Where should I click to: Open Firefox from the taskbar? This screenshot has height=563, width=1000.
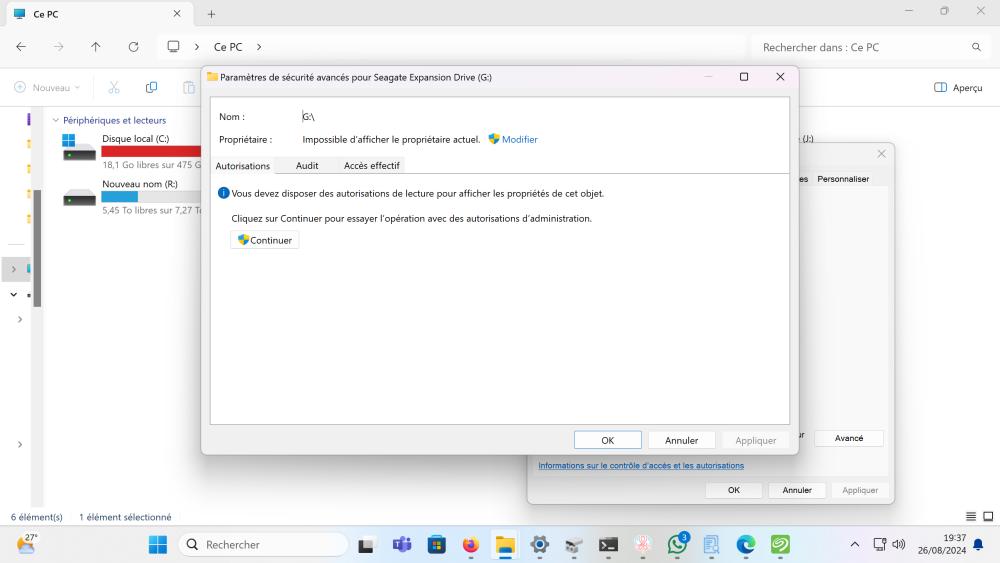[471, 545]
